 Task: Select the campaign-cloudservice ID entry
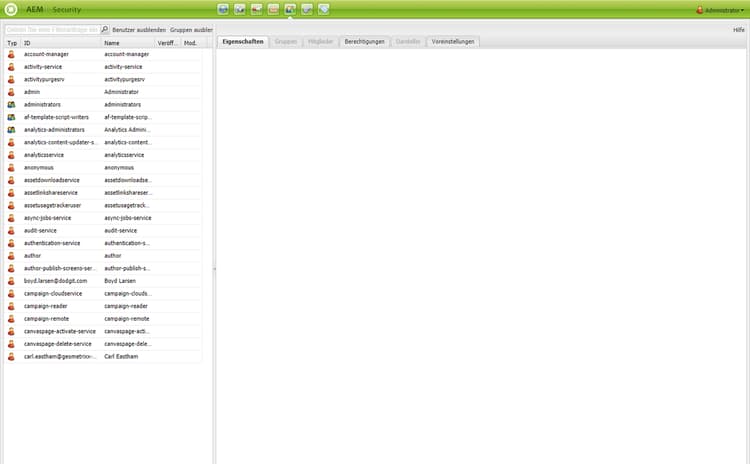point(53,293)
